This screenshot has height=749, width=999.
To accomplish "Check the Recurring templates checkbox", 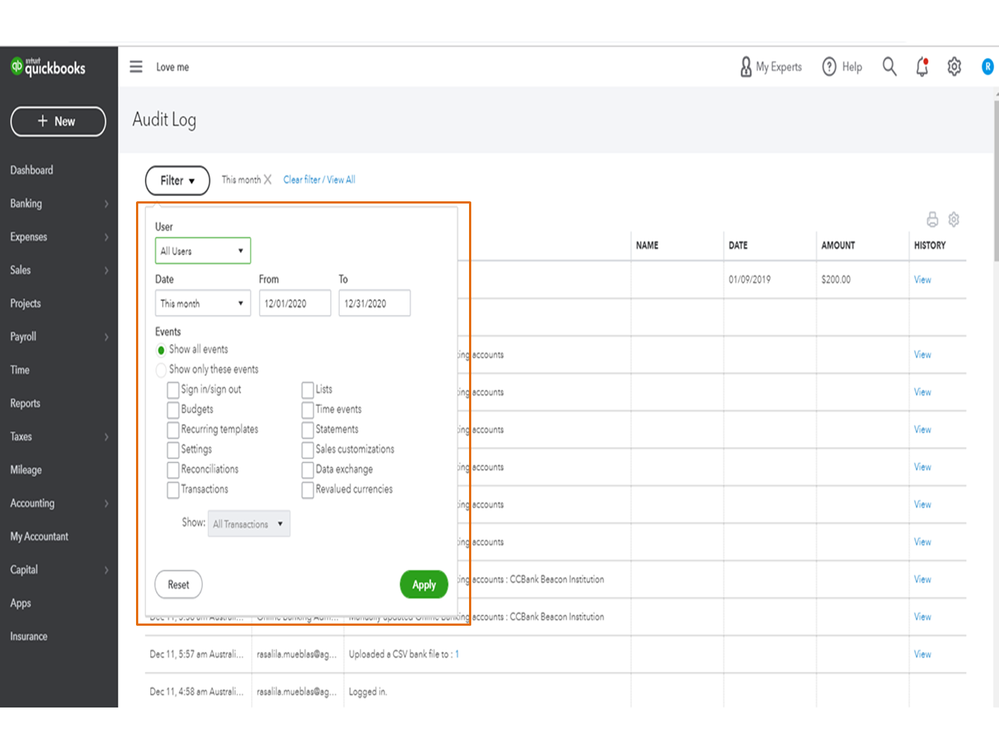I will pyautogui.click(x=173, y=430).
